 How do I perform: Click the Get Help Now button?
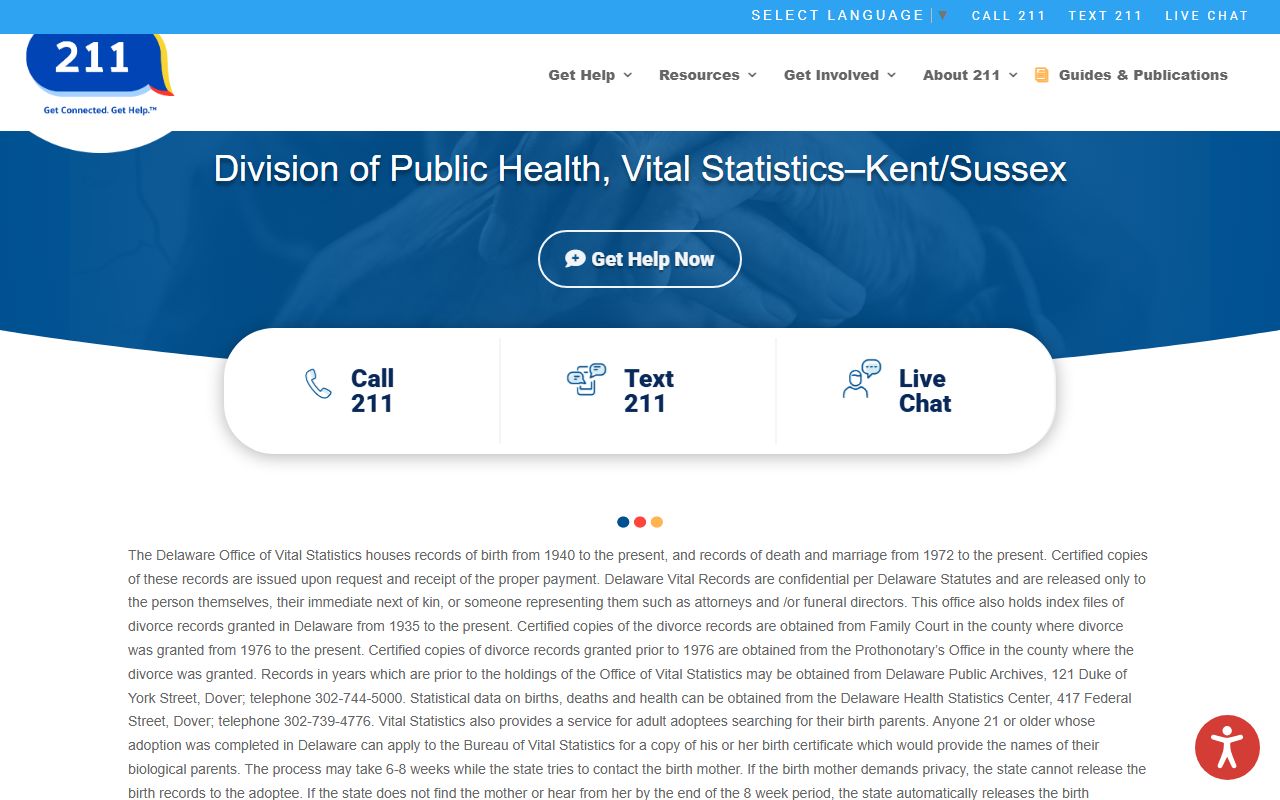click(x=640, y=259)
